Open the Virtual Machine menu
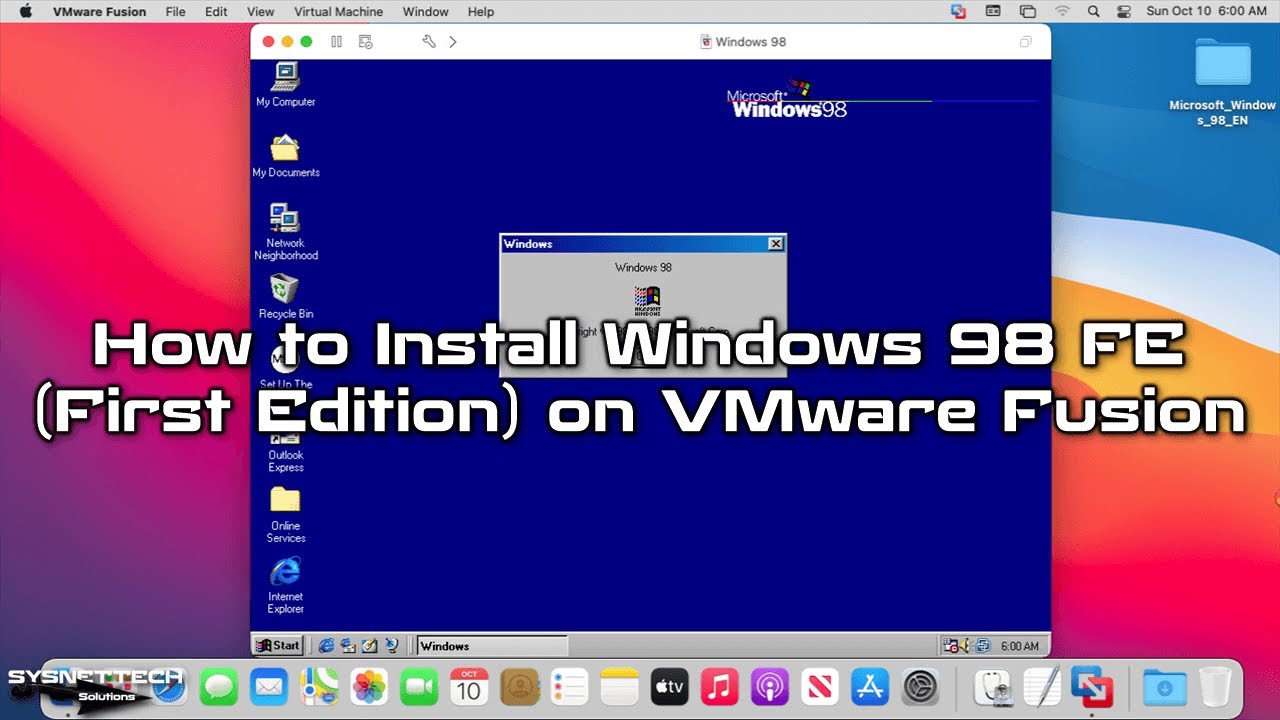1280x720 pixels. [338, 11]
